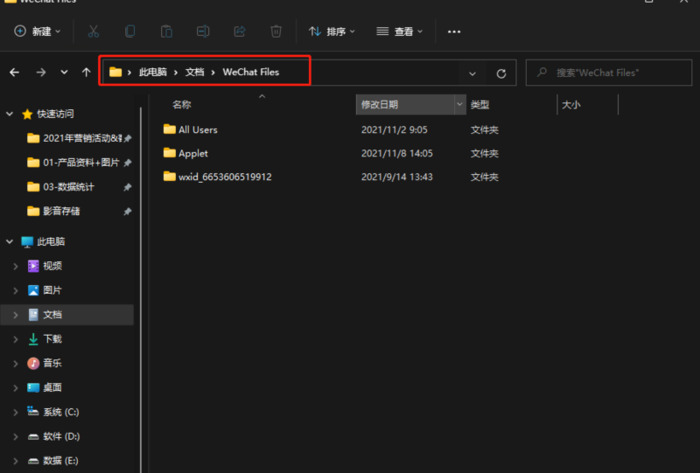Viewport: 700px width, 473px height.
Task: Click the 搜索 WeChat Files search box
Action: click(609, 72)
